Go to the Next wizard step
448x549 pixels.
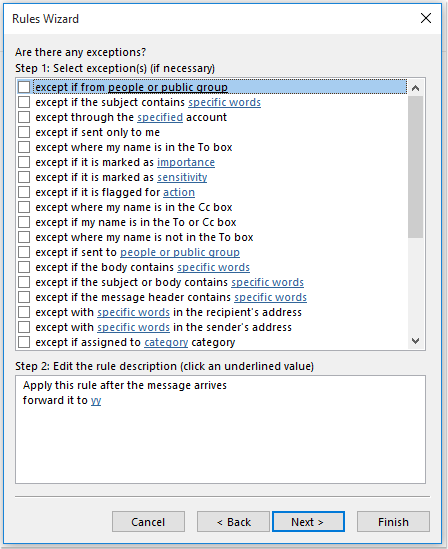coord(308,522)
